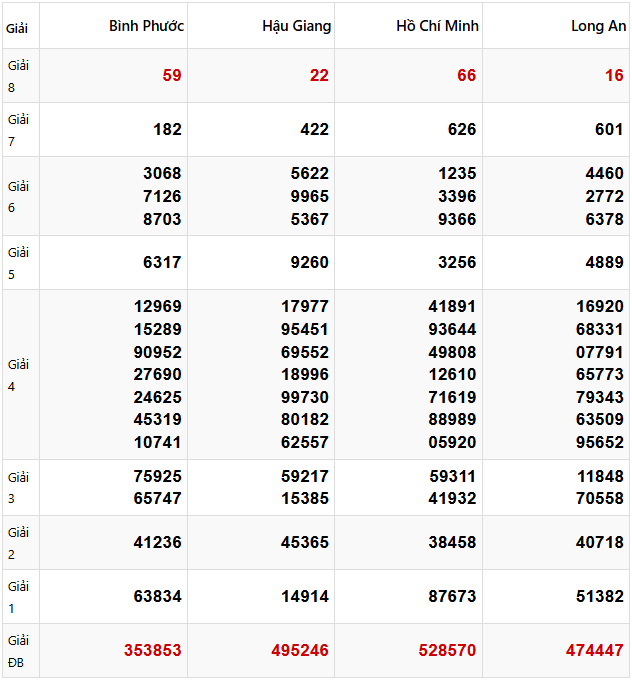Select the Long An column header
Image resolution: width=632 pixels, height=681 pixels.
click(597, 26)
